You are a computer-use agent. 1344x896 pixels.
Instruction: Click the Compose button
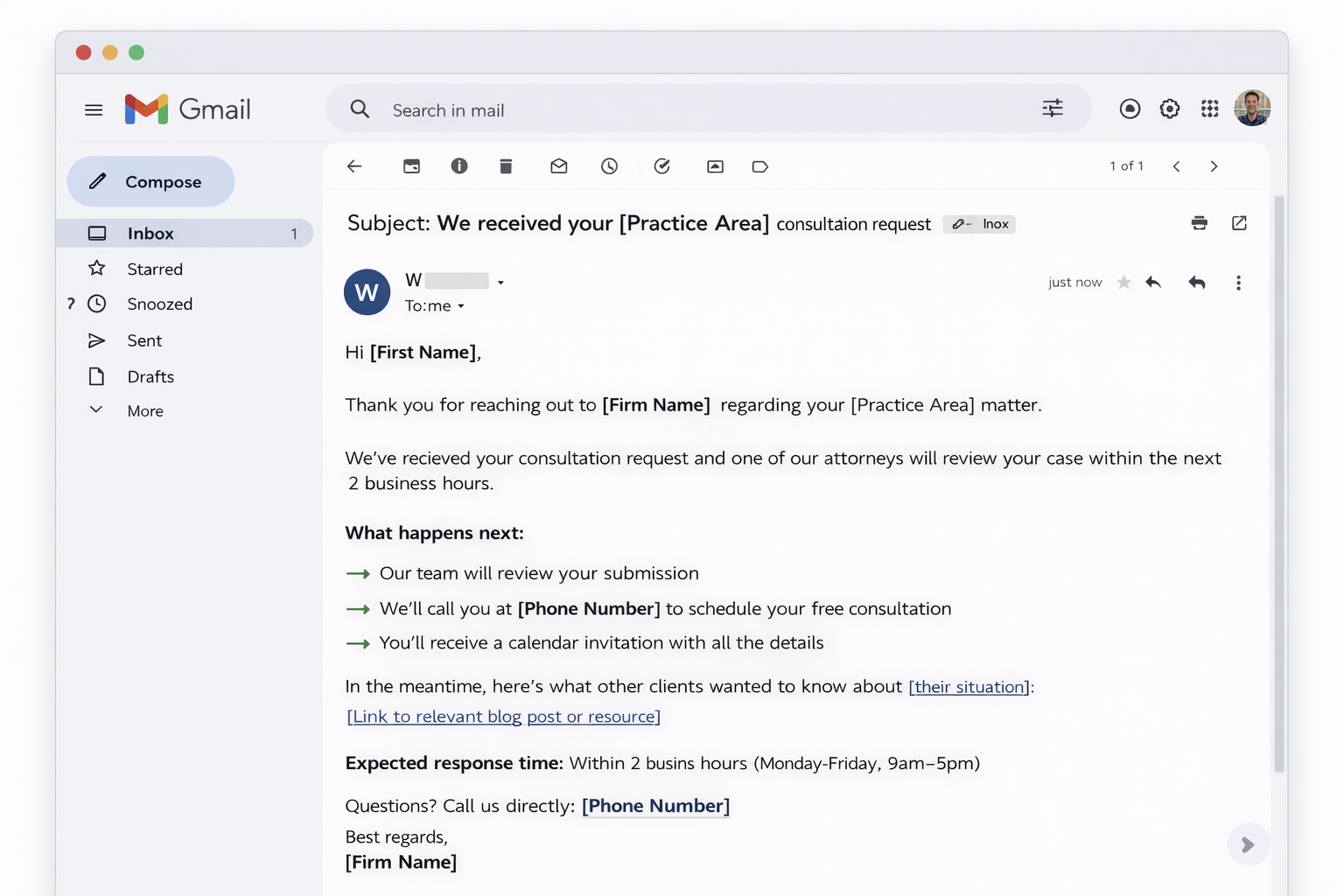click(x=150, y=181)
